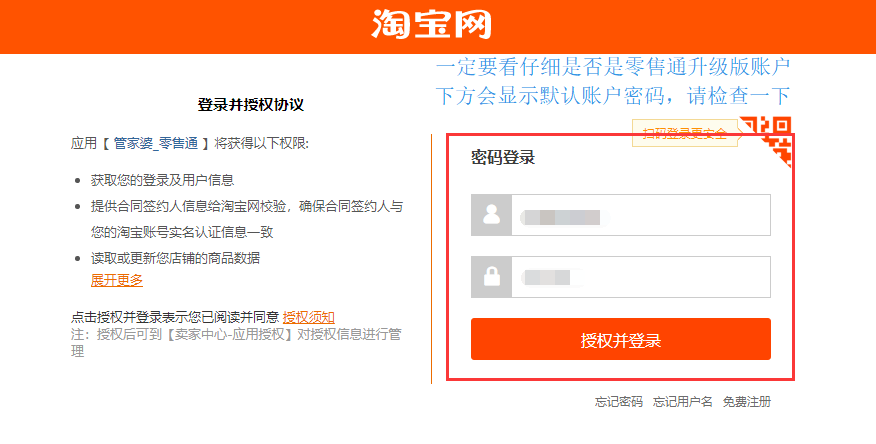
Task: Open the 授权须知 link
Action: 308,317
